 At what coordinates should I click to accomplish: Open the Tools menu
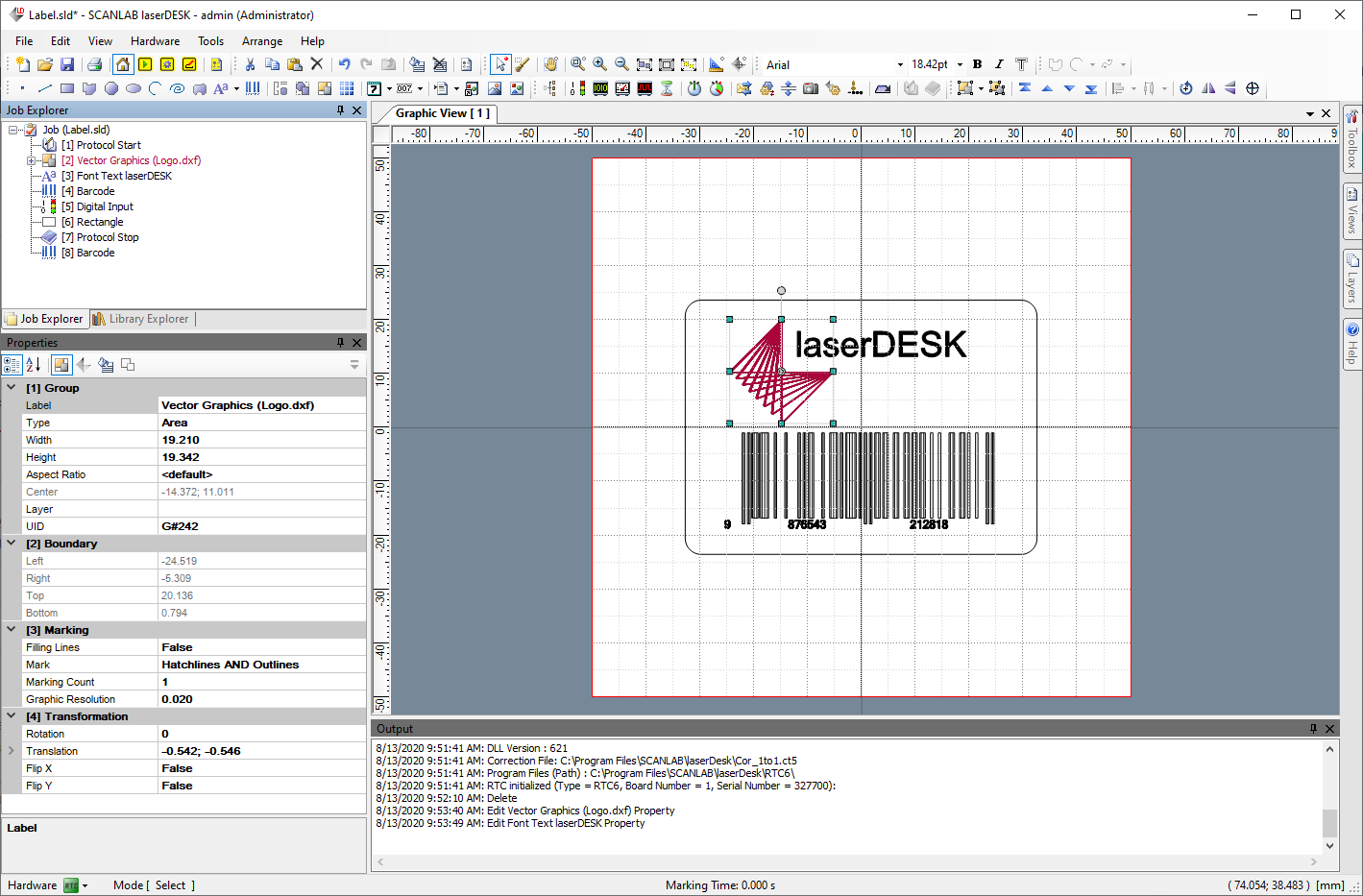tap(210, 41)
